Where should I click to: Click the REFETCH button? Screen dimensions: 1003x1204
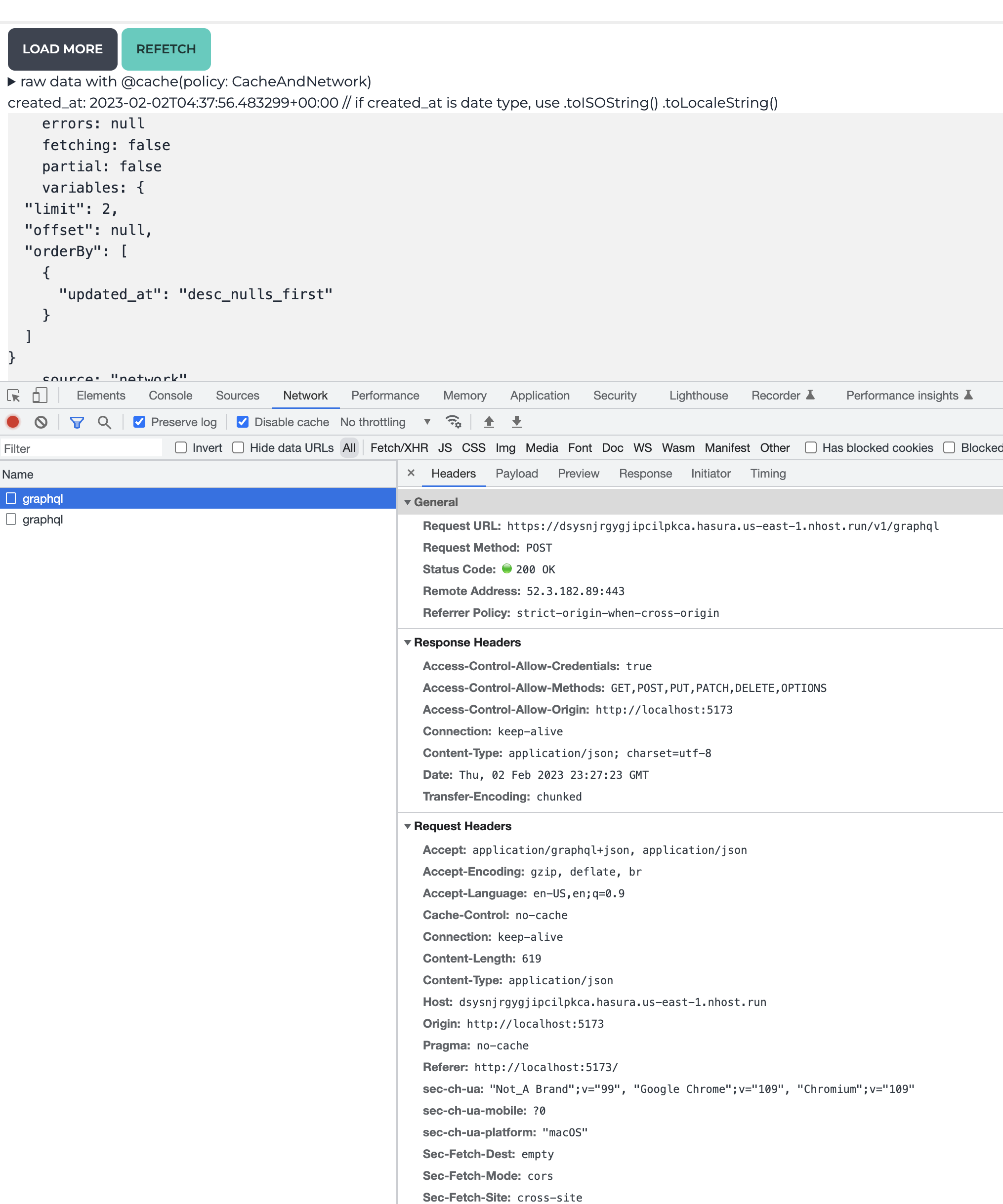pos(166,49)
